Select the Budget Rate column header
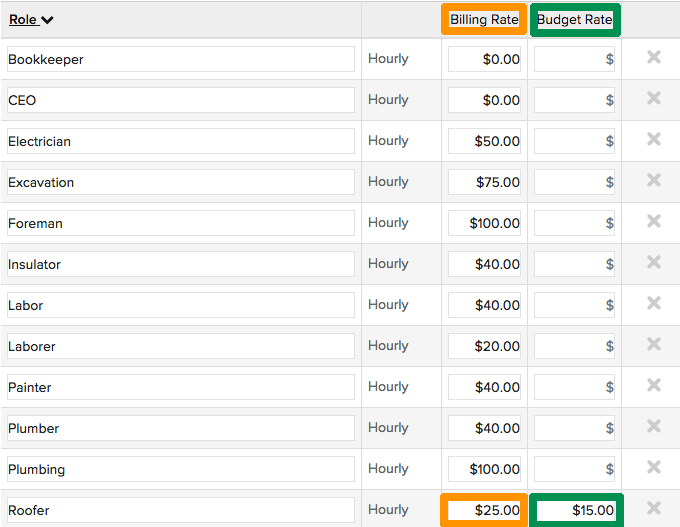Screen dimensions: 680x527 [x=575, y=20]
